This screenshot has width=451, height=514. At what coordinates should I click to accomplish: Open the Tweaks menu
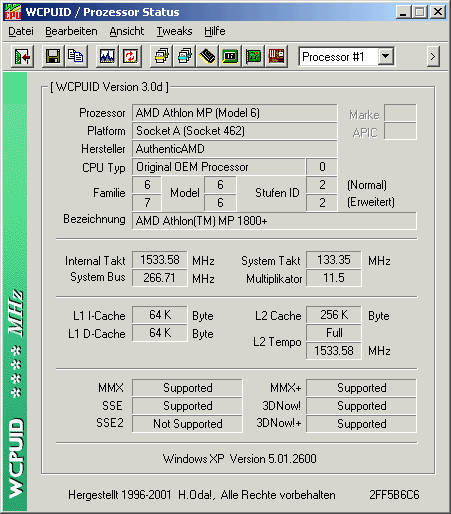point(174,31)
